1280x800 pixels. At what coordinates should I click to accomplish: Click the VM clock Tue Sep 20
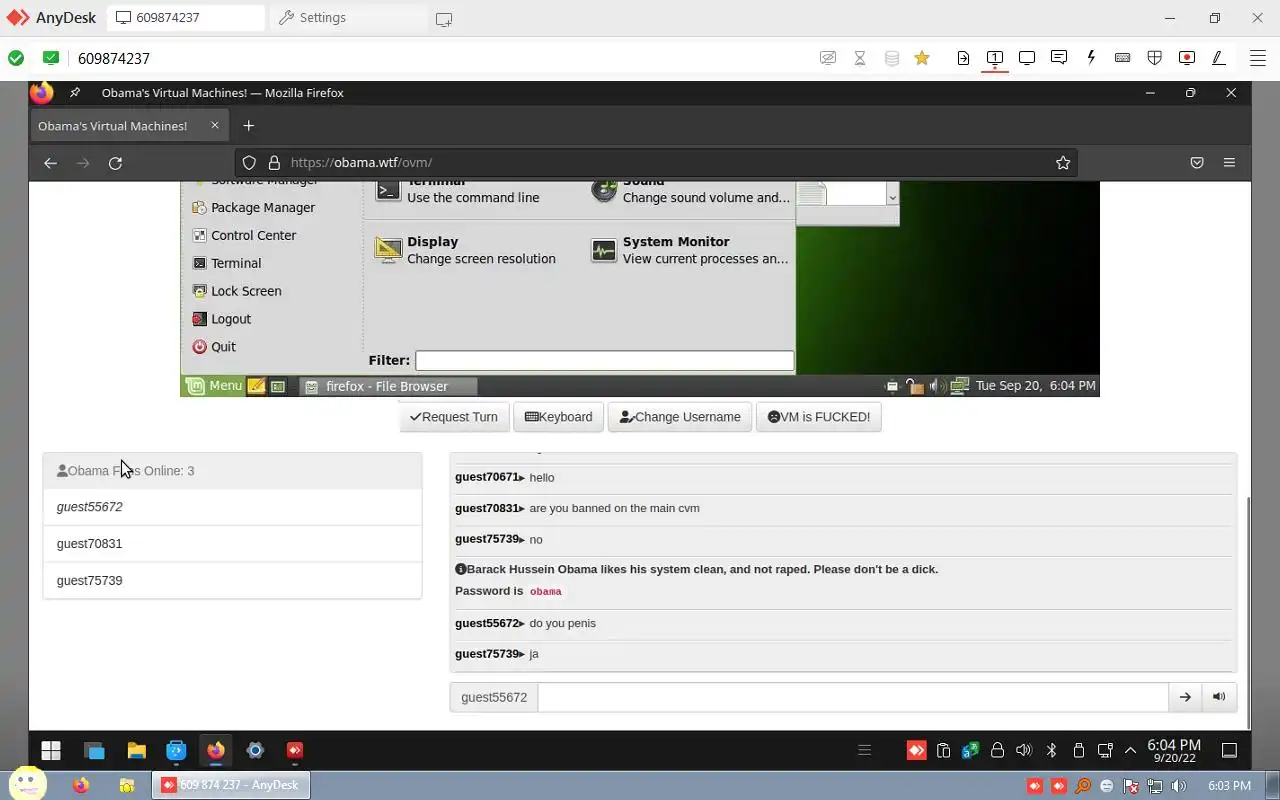[x=1035, y=386]
